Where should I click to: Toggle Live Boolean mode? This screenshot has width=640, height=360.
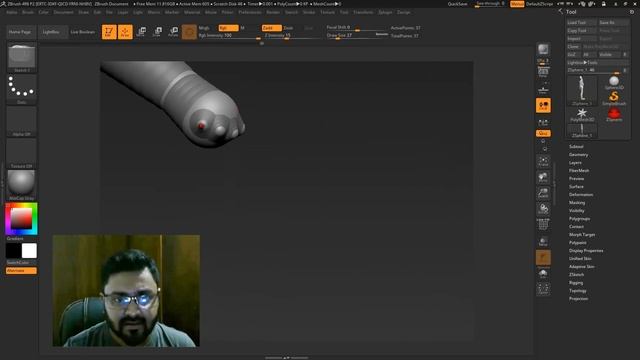click(83, 32)
